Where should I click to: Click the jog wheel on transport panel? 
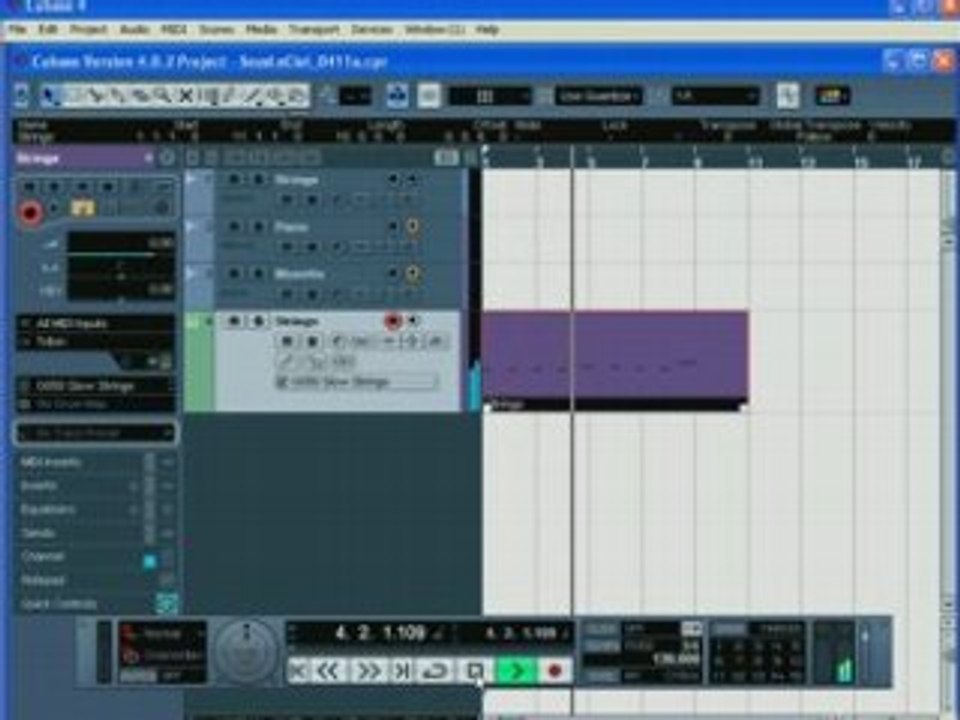247,652
